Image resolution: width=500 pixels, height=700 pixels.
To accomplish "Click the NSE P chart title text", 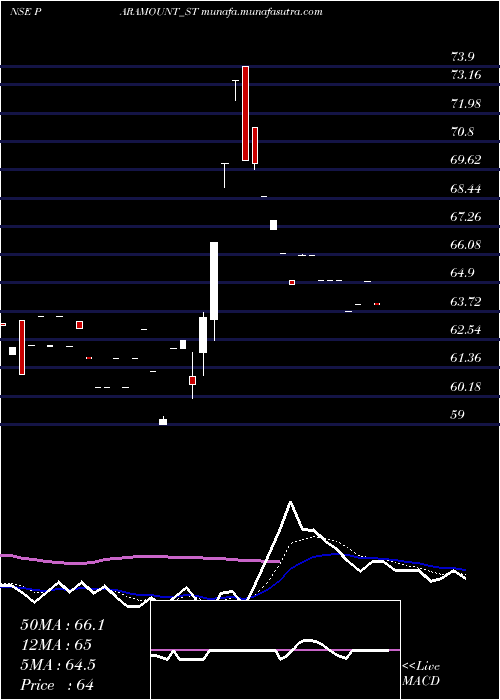I will (x=25, y=12).
